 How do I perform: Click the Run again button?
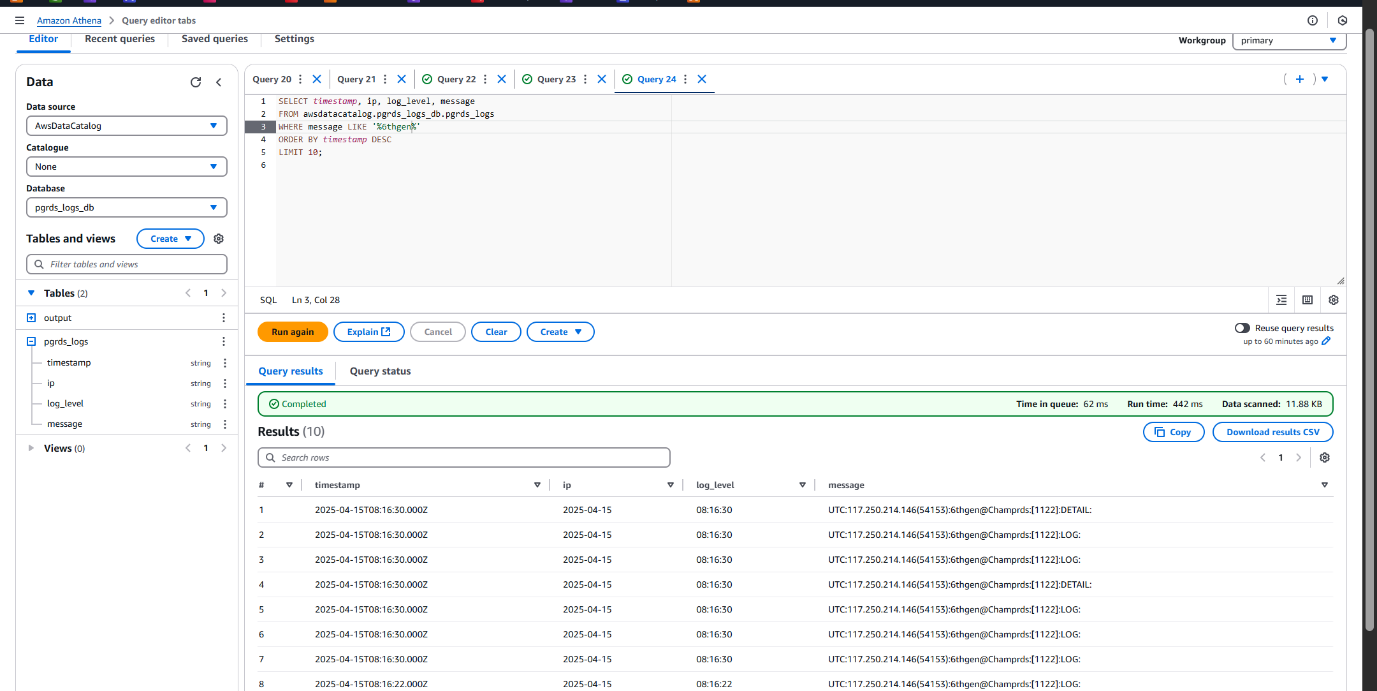pyautogui.click(x=293, y=332)
